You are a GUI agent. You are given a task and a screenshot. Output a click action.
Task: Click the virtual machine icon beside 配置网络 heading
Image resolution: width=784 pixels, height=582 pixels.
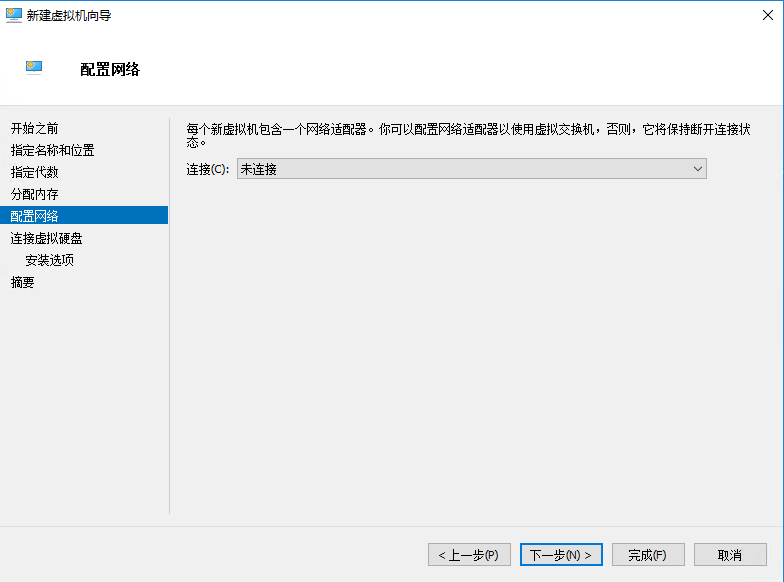(34, 68)
